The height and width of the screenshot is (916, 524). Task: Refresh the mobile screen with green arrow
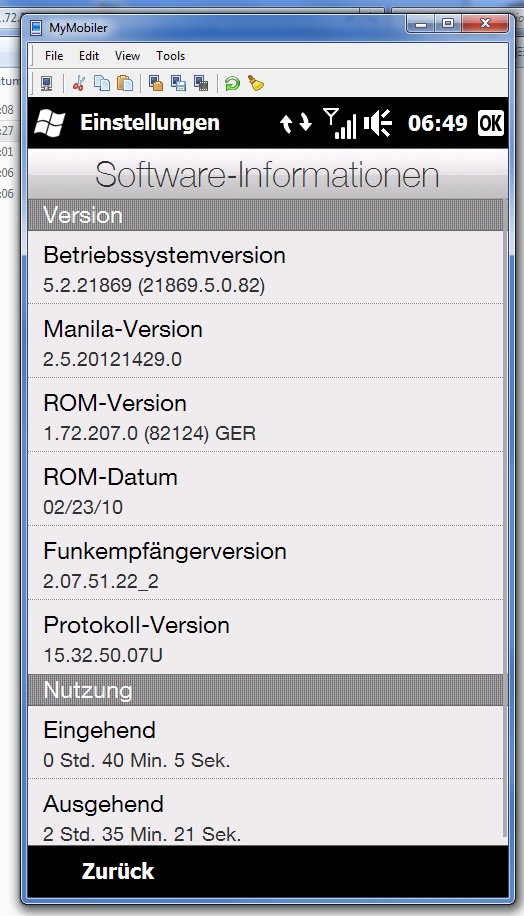coord(232,84)
